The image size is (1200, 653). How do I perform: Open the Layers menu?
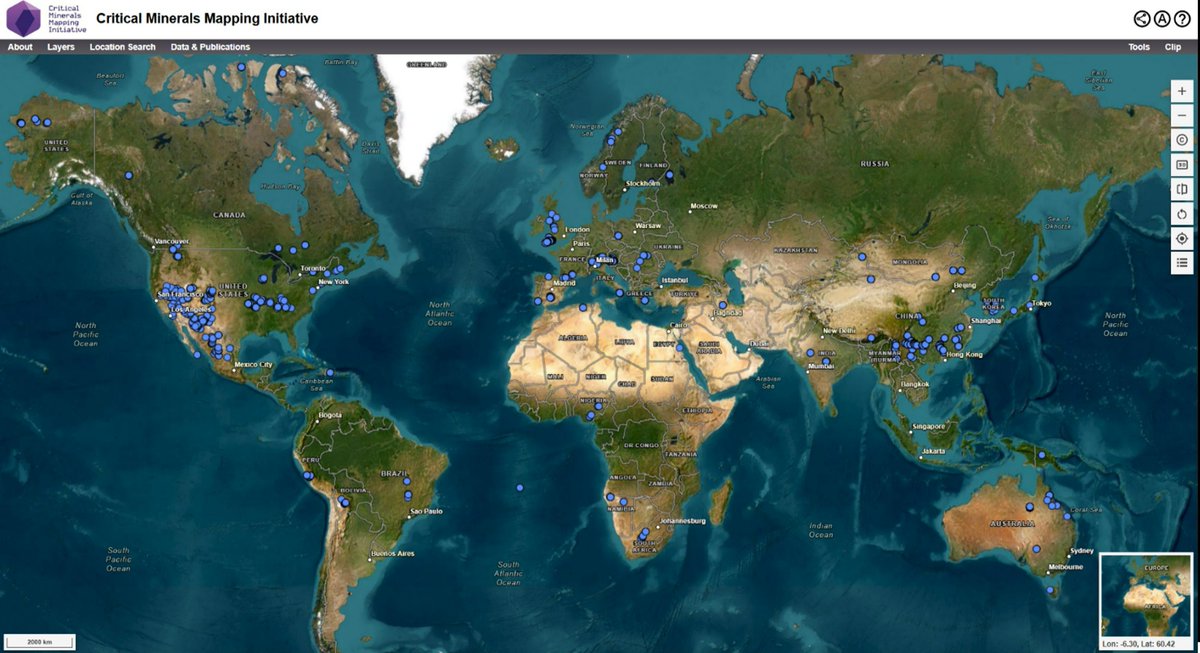pos(61,47)
